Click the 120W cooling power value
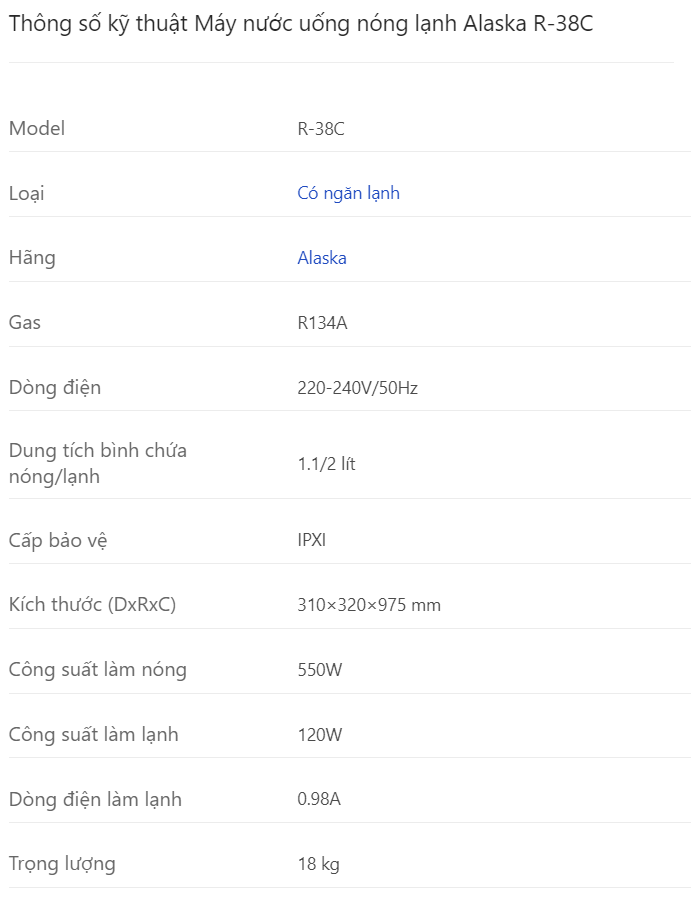This screenshot has height=904, width=691. (x=320, y=735)
